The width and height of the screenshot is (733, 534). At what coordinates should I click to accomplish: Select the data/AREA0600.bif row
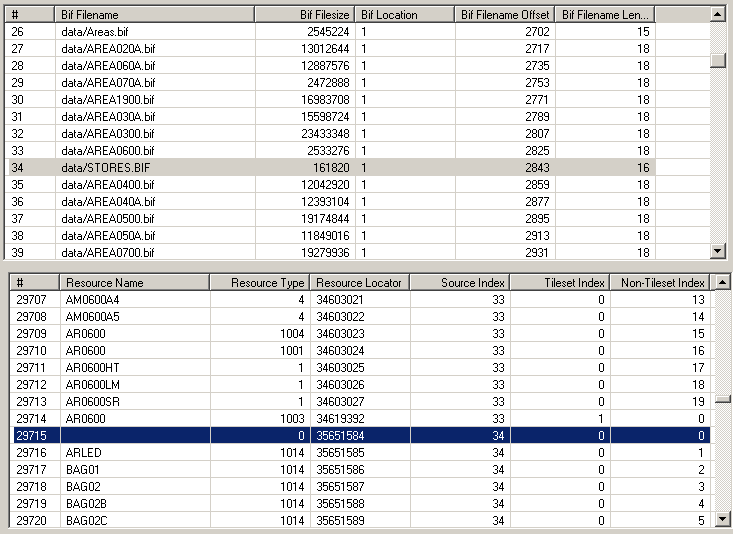click(330, 151)
